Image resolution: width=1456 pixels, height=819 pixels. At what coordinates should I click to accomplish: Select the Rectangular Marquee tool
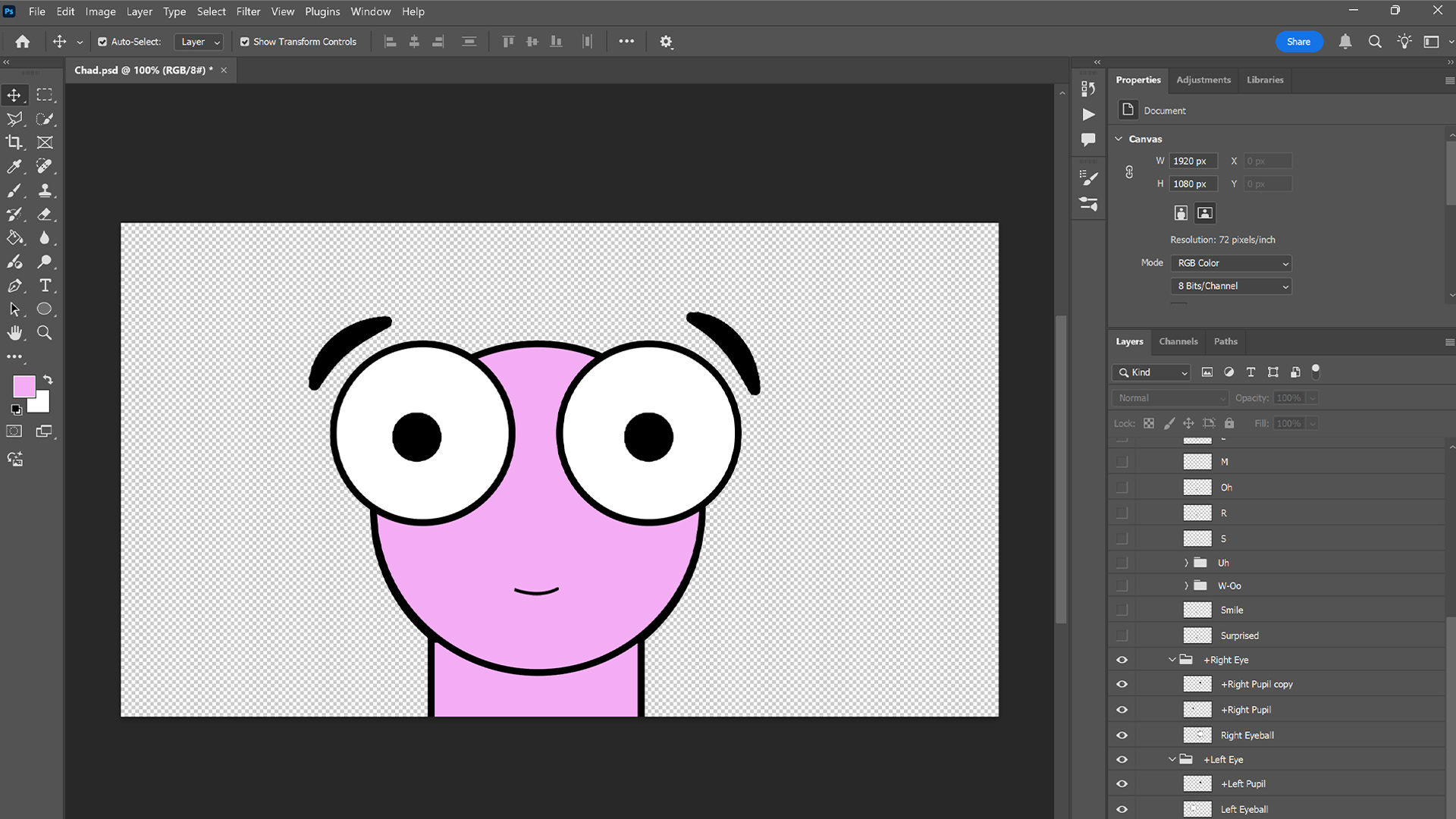point(45,95)
